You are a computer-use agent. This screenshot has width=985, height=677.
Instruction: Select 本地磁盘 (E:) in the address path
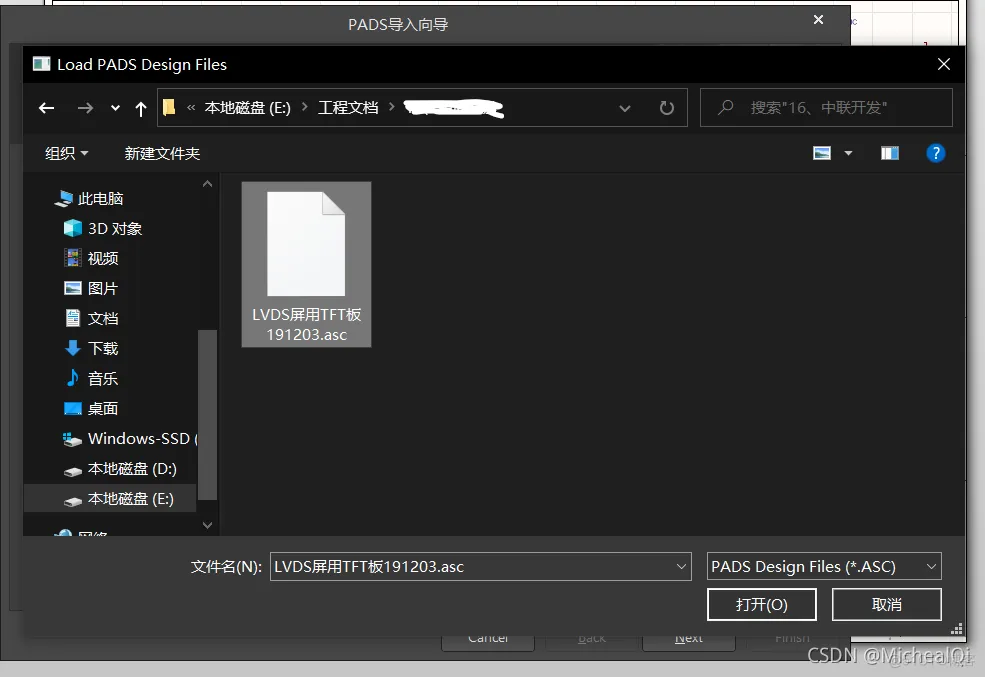(248, 108)
